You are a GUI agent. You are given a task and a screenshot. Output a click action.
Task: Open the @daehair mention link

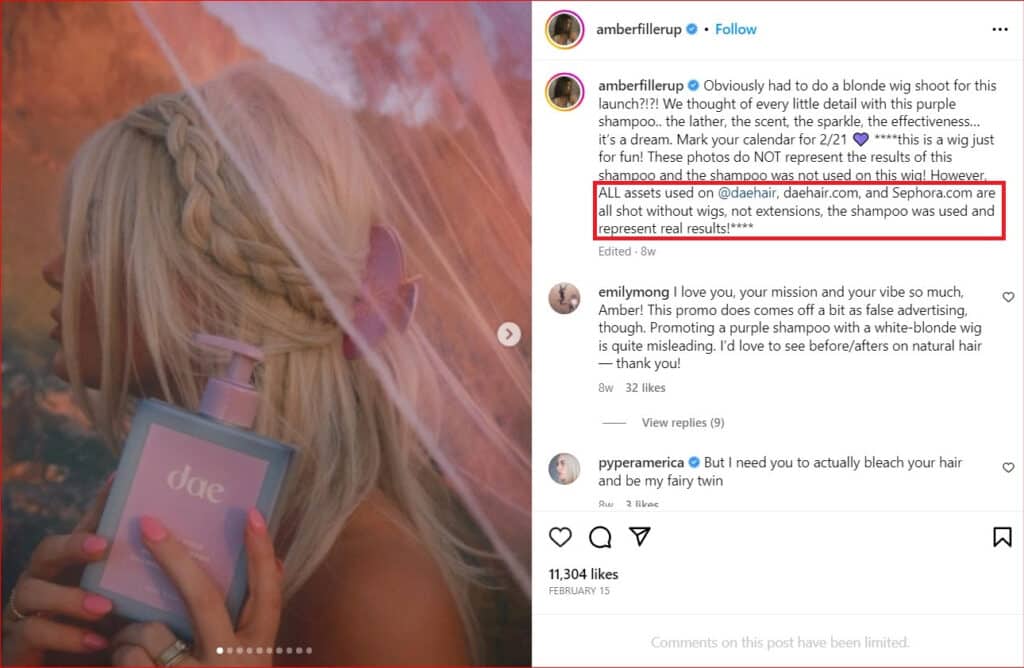coord(746,193)
